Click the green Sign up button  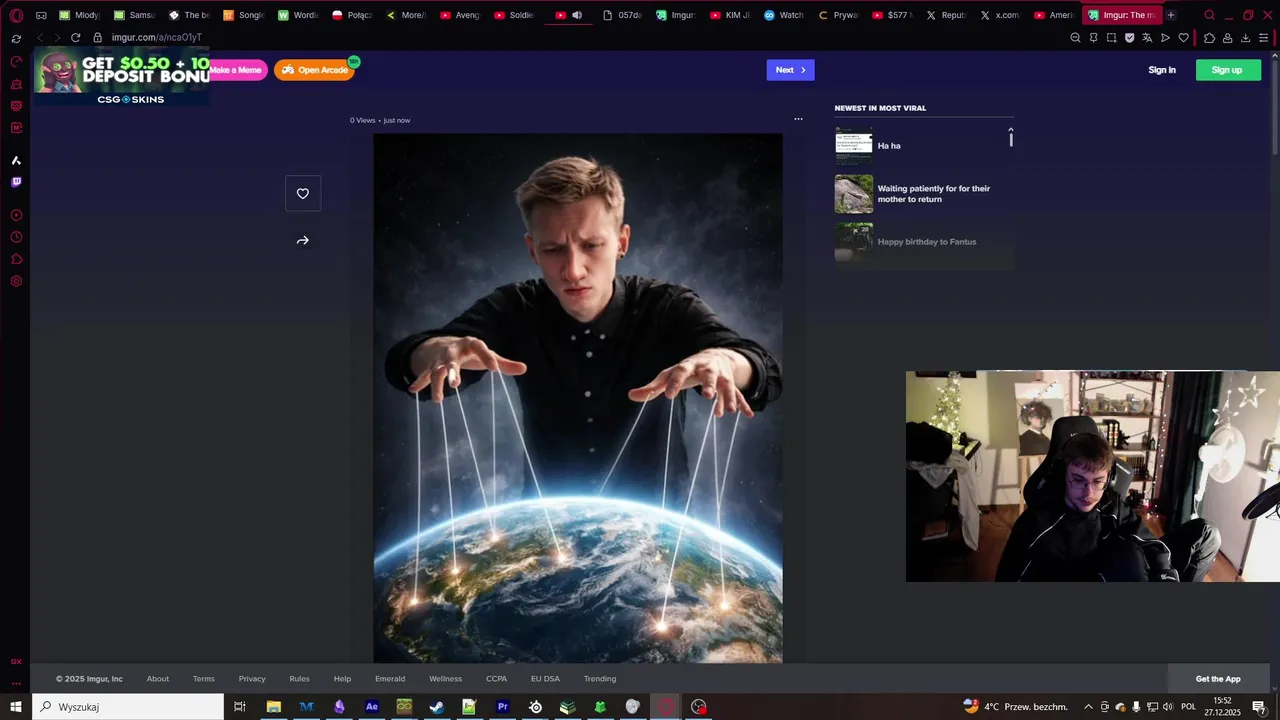pos(1228,70)
